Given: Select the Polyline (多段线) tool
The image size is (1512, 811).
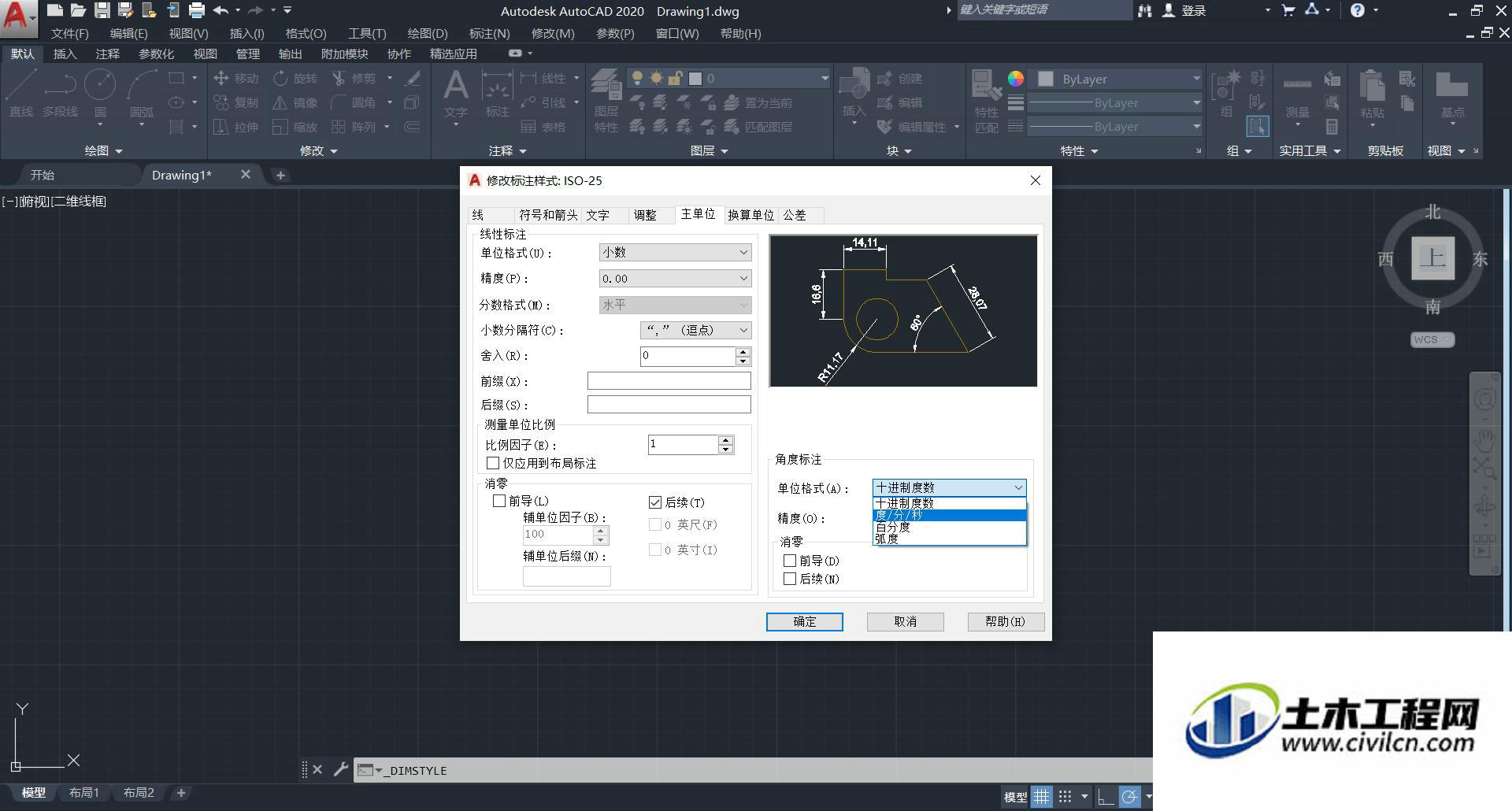Looking at the screenshot, I should tap(61, 92).
